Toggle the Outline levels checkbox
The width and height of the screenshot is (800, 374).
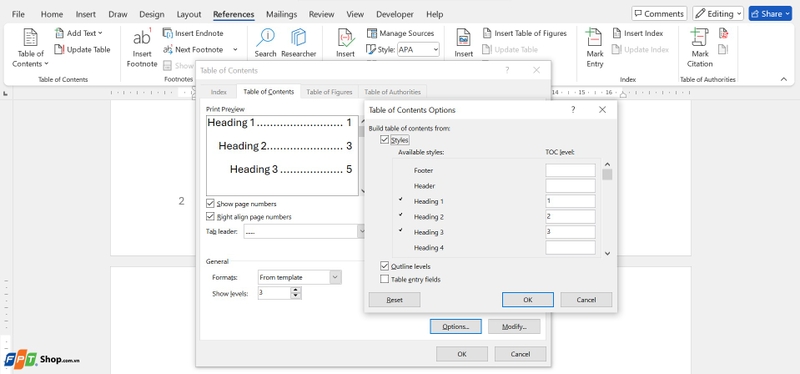[x=384, y=266]
